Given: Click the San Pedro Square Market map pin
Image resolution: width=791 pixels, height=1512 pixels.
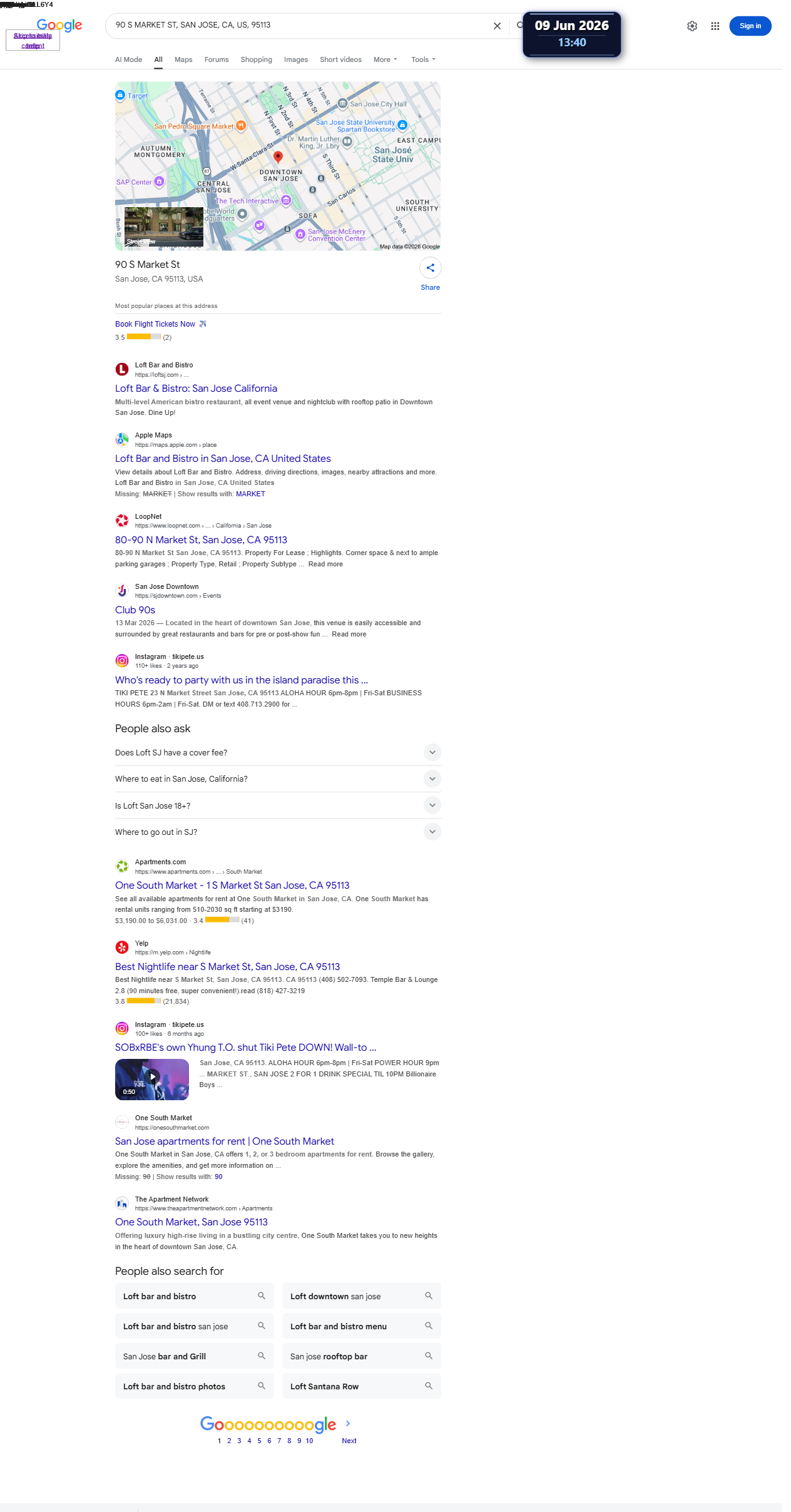Looking at the screenshot, I should (241, 126).
